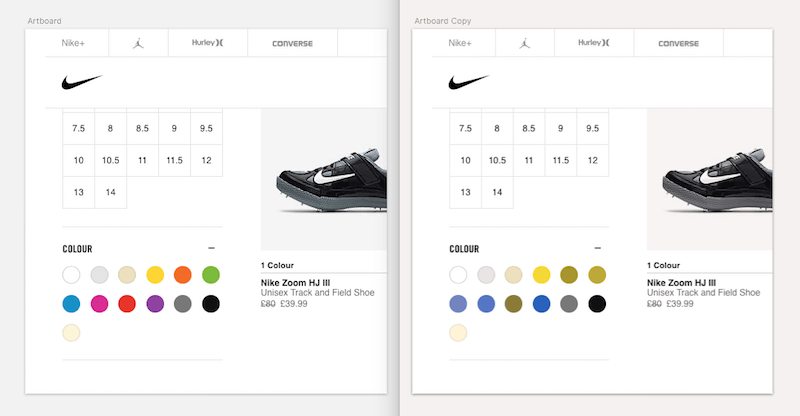
Task: Open the Hurley tab in Artboard
Action: [208, 42]
